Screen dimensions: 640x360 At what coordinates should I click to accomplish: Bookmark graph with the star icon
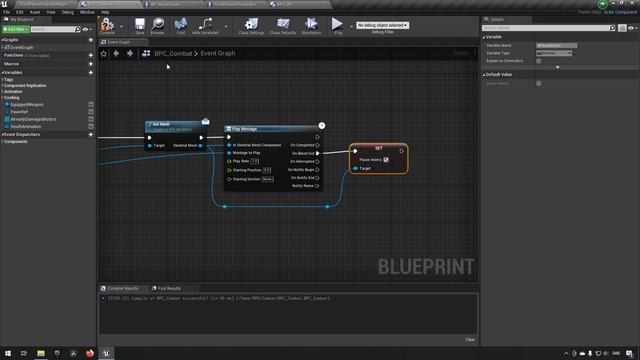click(x=104, y=53)
